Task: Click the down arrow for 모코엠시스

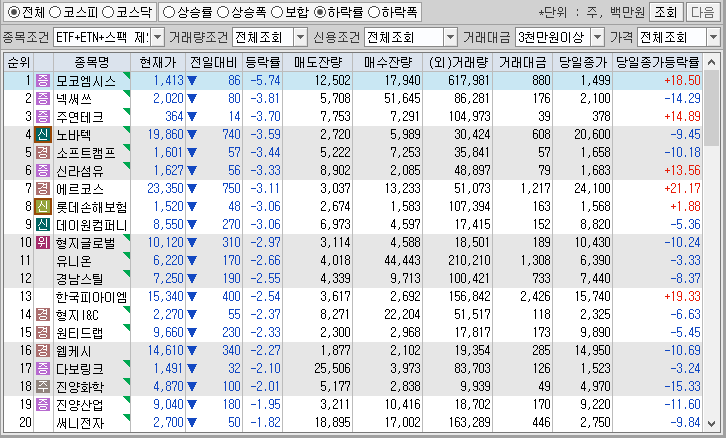Action: point(192,81)
